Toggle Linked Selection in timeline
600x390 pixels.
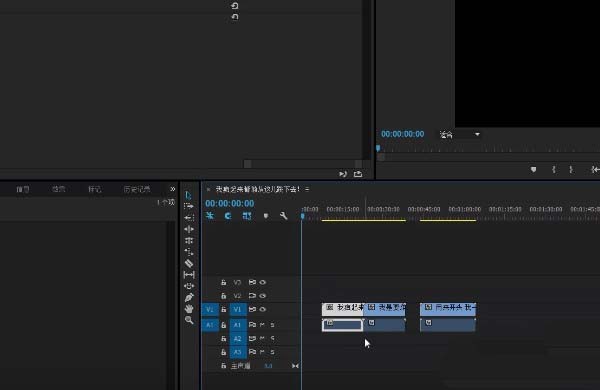(x=247, y=216)
